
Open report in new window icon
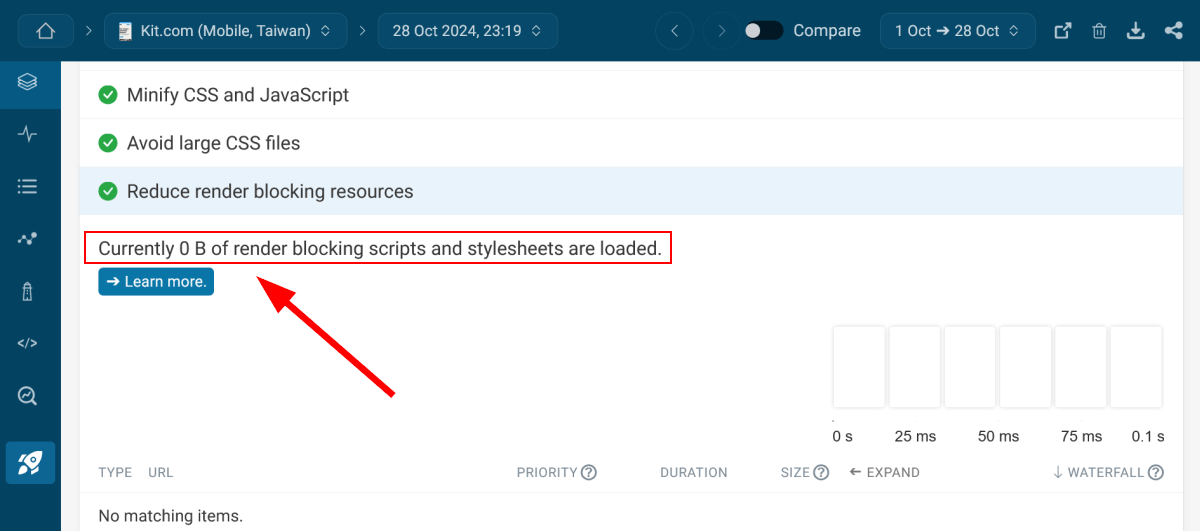tap(1063, 31)
